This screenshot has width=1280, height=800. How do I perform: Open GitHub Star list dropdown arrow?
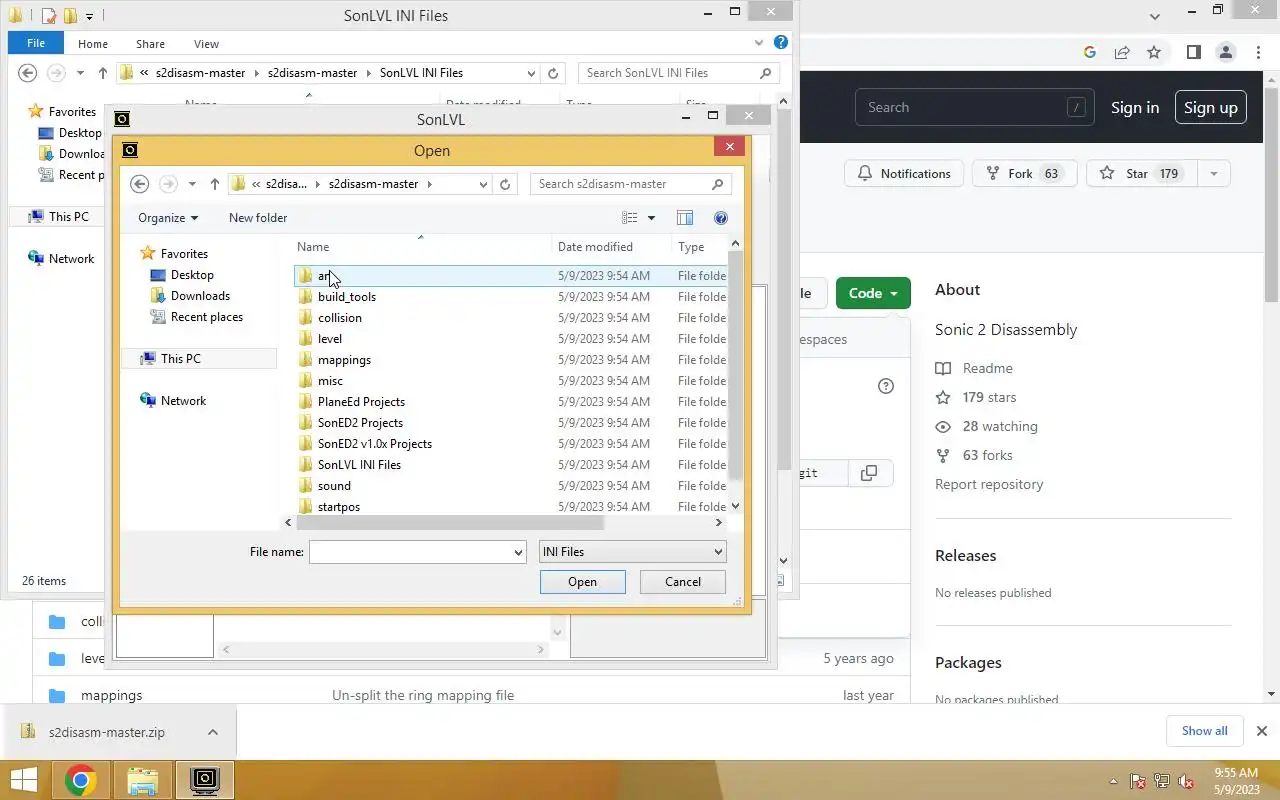coord(1213,174)
